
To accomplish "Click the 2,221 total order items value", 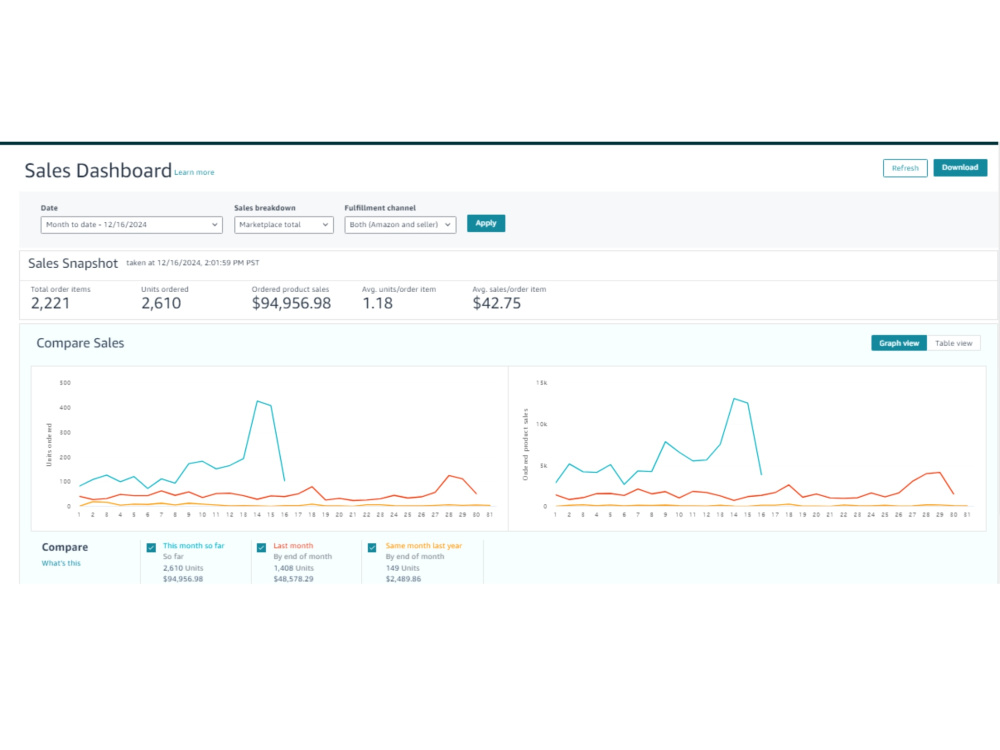I will (x=50, y=304).
